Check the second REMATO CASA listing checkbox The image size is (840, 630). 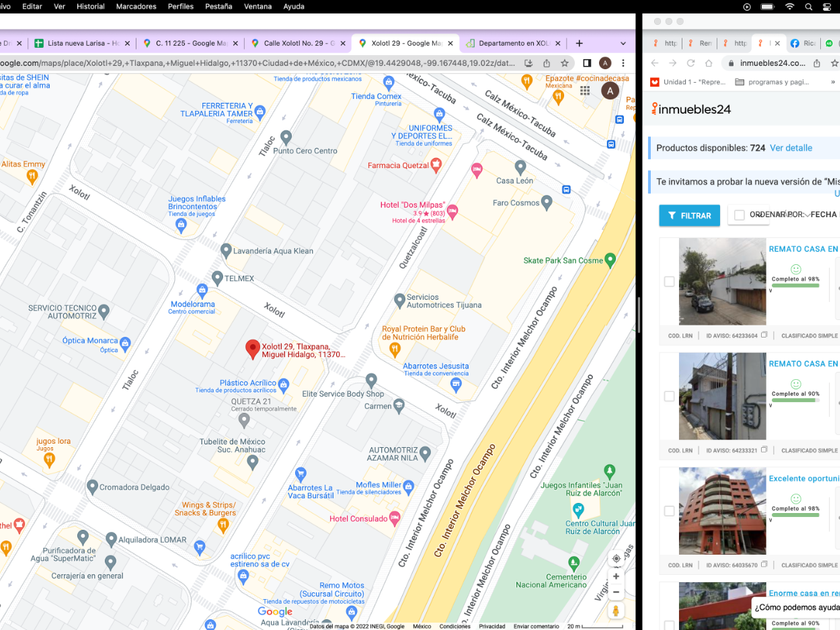point(669,396)
